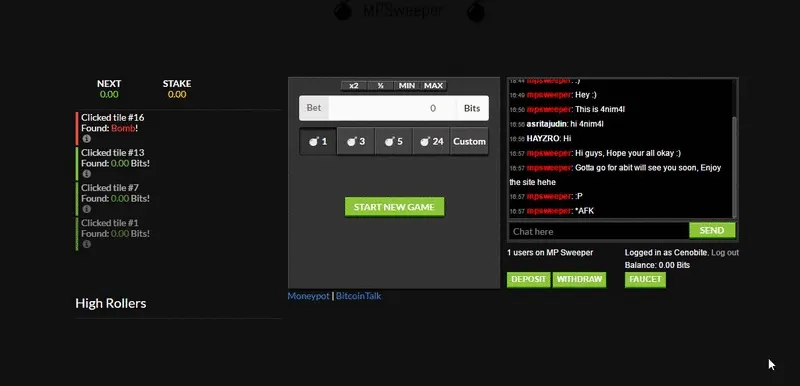Click chat message 'This is 4nim4l'

[600, 109]
